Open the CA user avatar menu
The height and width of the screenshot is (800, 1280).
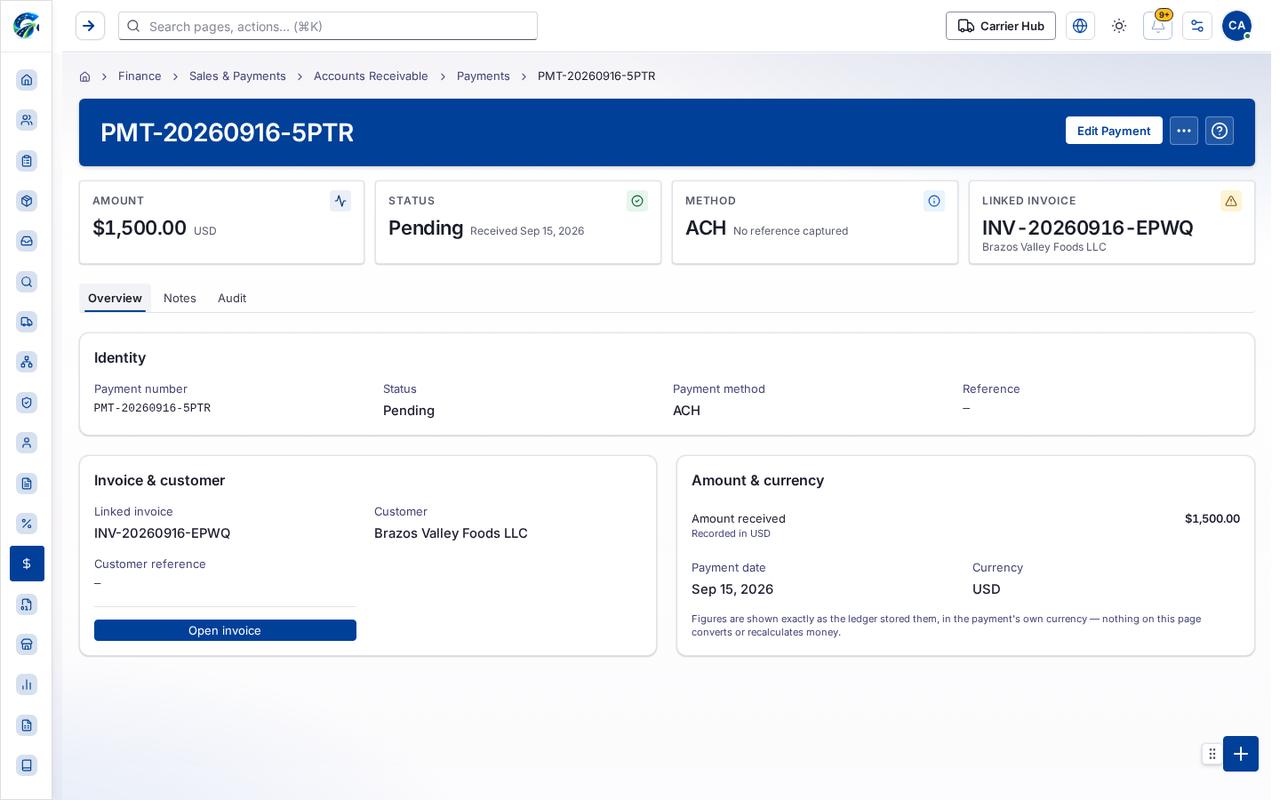click(1237, 26)
